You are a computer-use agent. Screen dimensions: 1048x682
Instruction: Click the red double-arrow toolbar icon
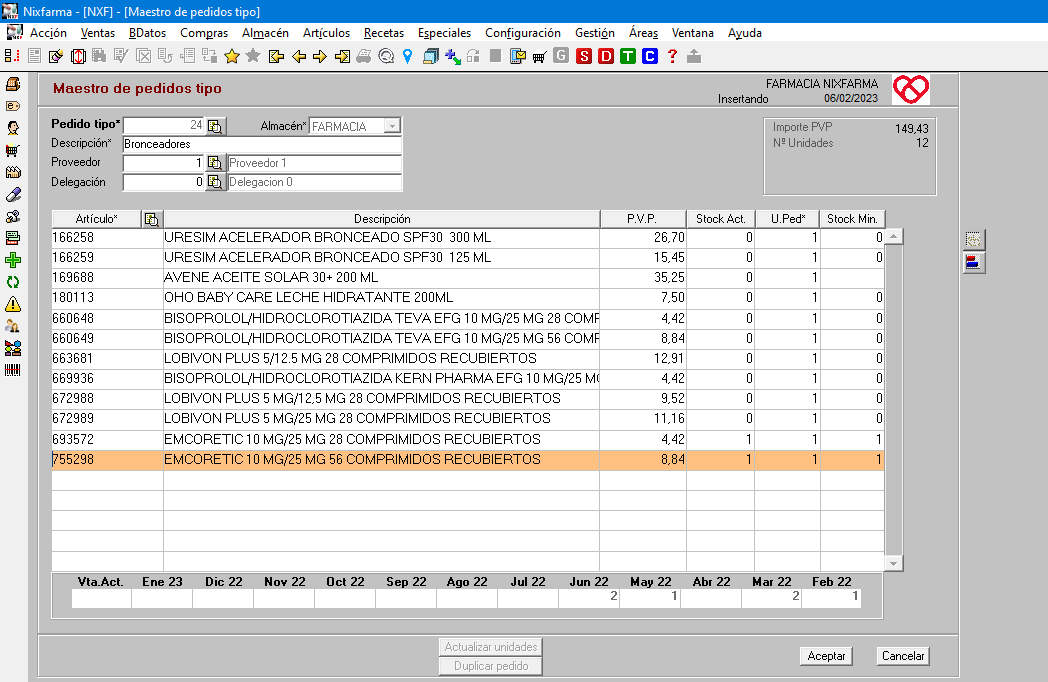78,57
